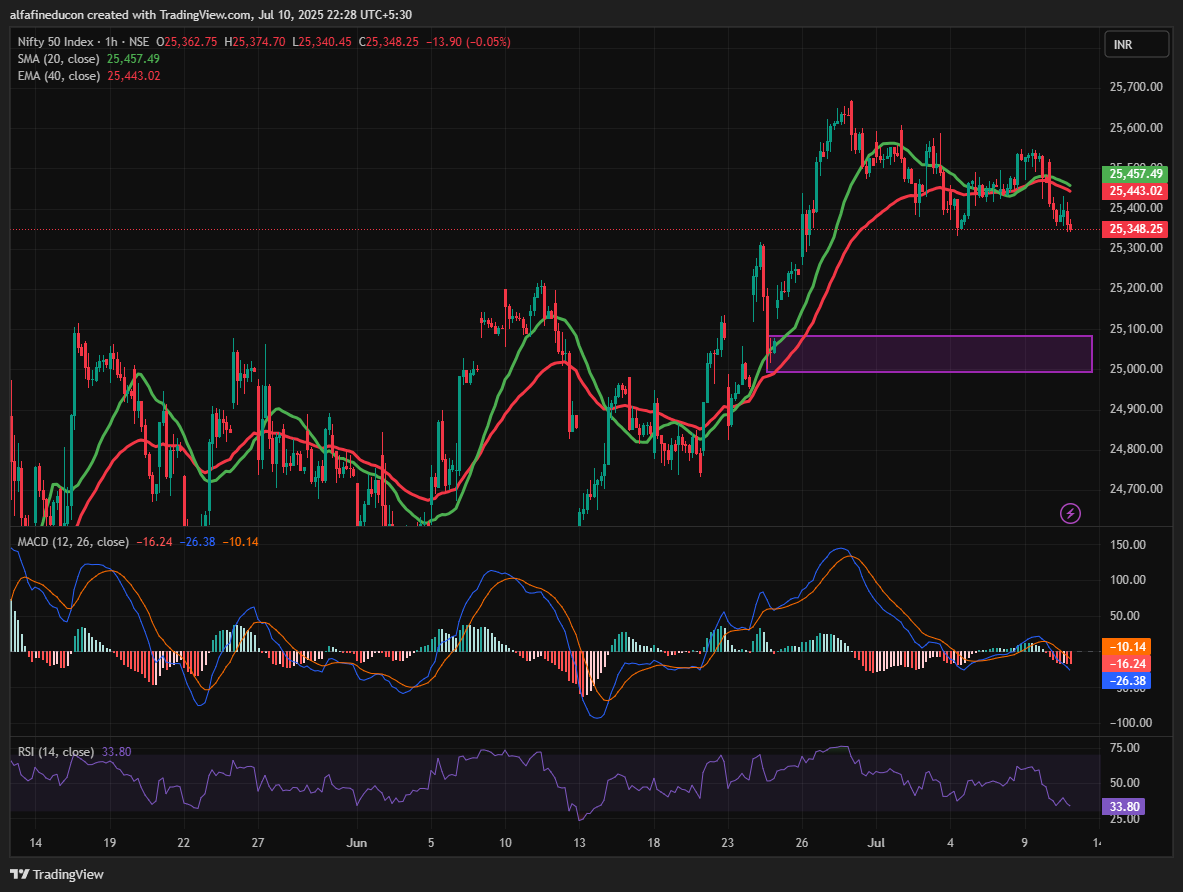Click the 25,700.00 price scale value
The width and height of the screenshot is (1183, 892).
point(1135,87)
